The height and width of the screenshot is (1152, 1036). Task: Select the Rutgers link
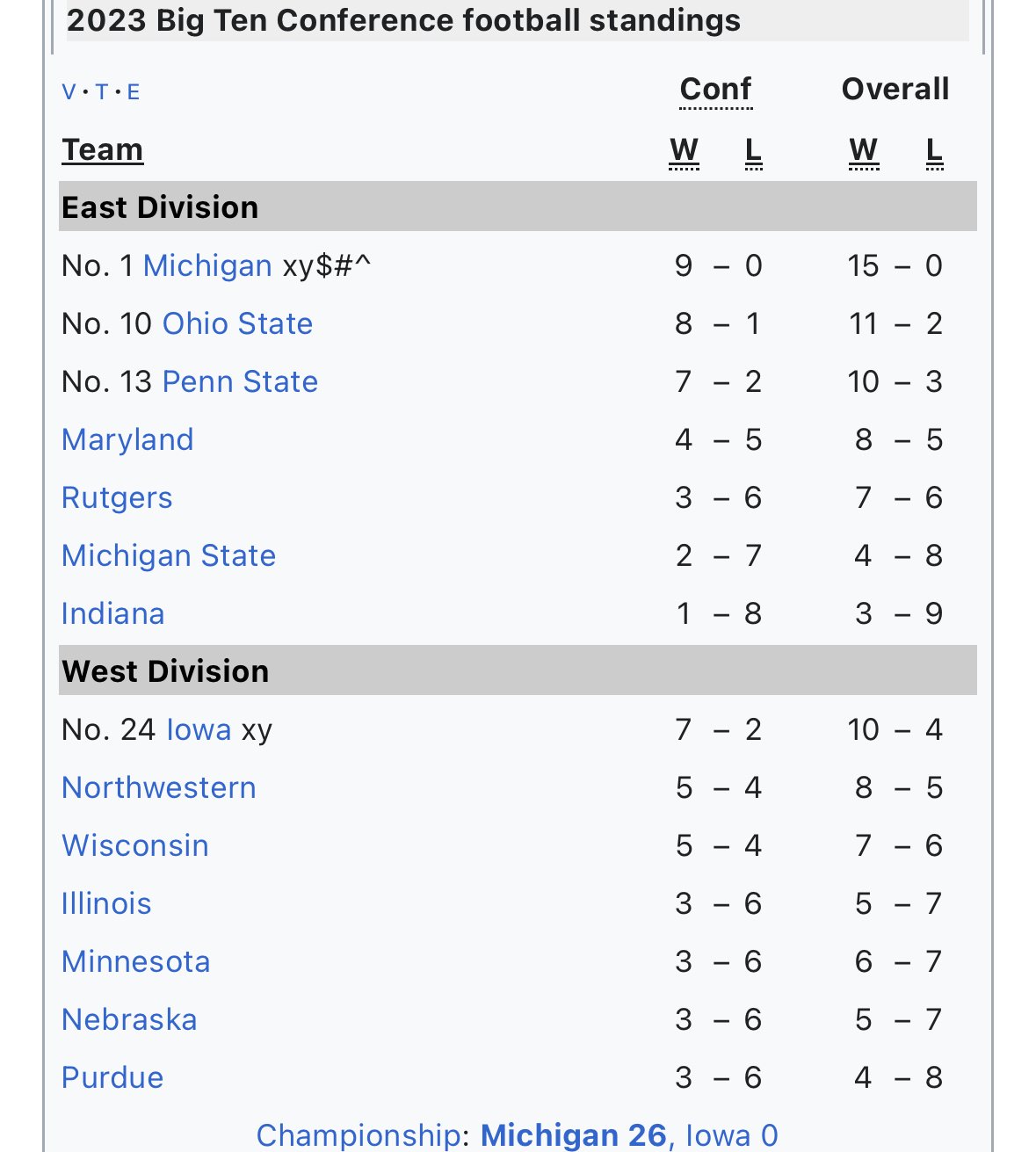[x=117, y=497]
